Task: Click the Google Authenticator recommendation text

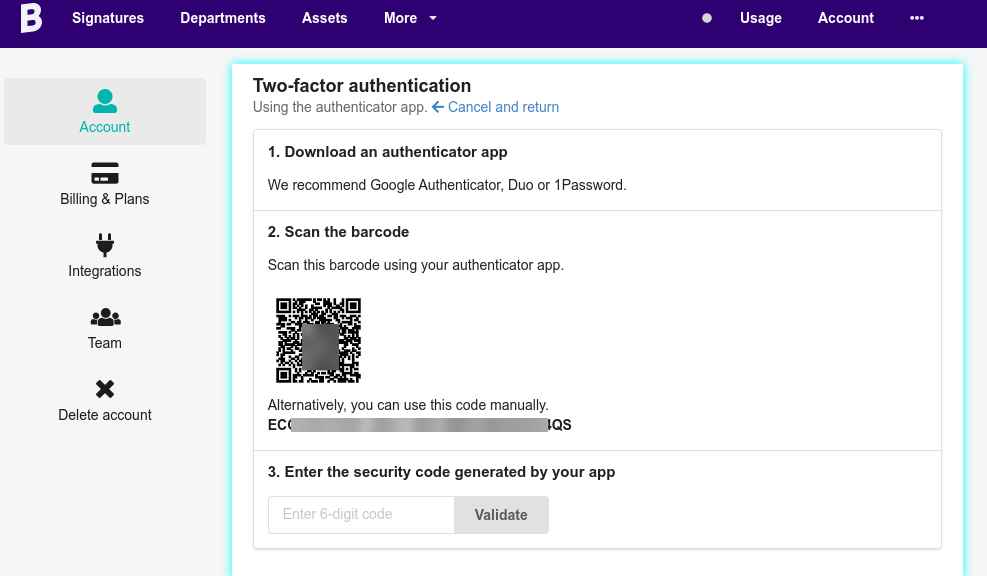Action: point(447,185)
